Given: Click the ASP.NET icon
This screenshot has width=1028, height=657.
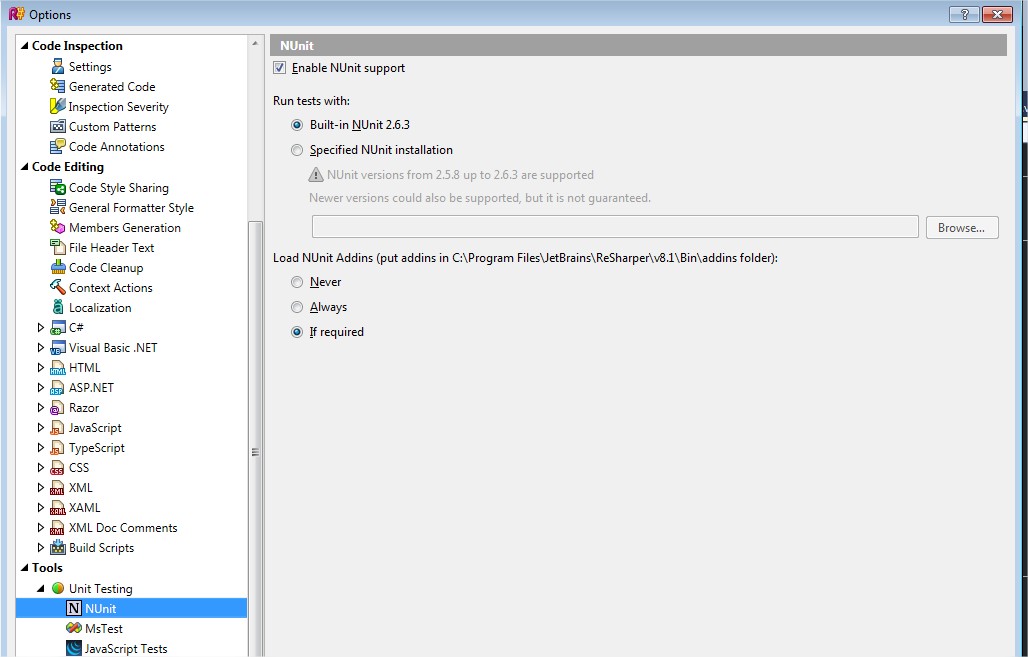Looking at the screenshot, I should [x=58, y=388].
